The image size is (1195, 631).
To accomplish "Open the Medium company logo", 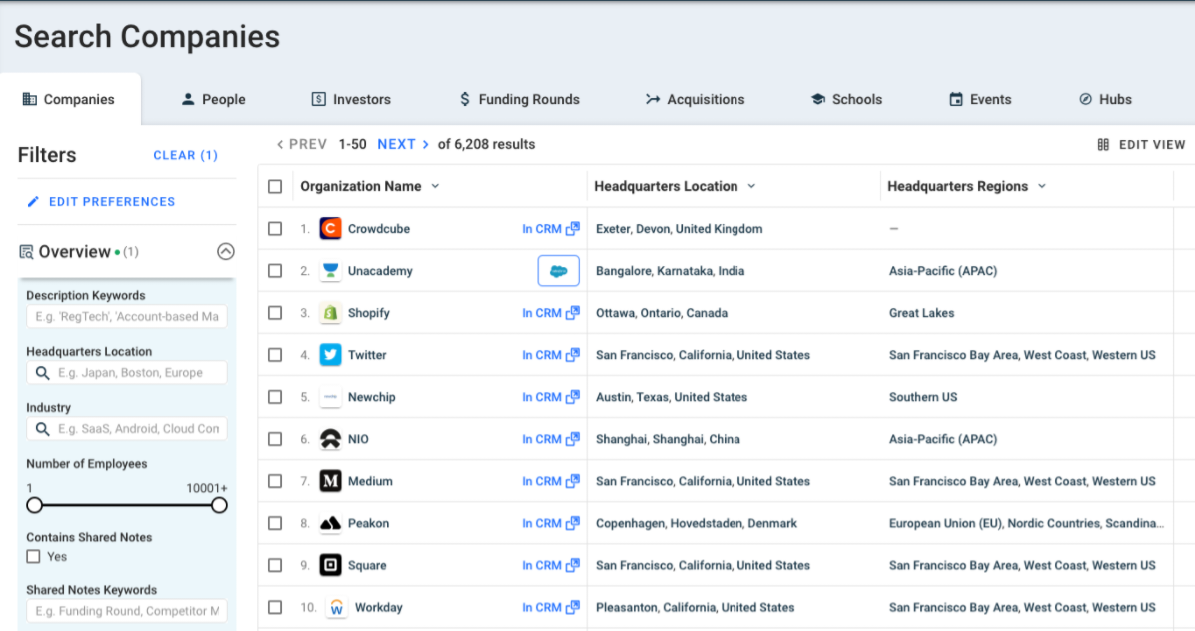I will (x=330, y=481).
